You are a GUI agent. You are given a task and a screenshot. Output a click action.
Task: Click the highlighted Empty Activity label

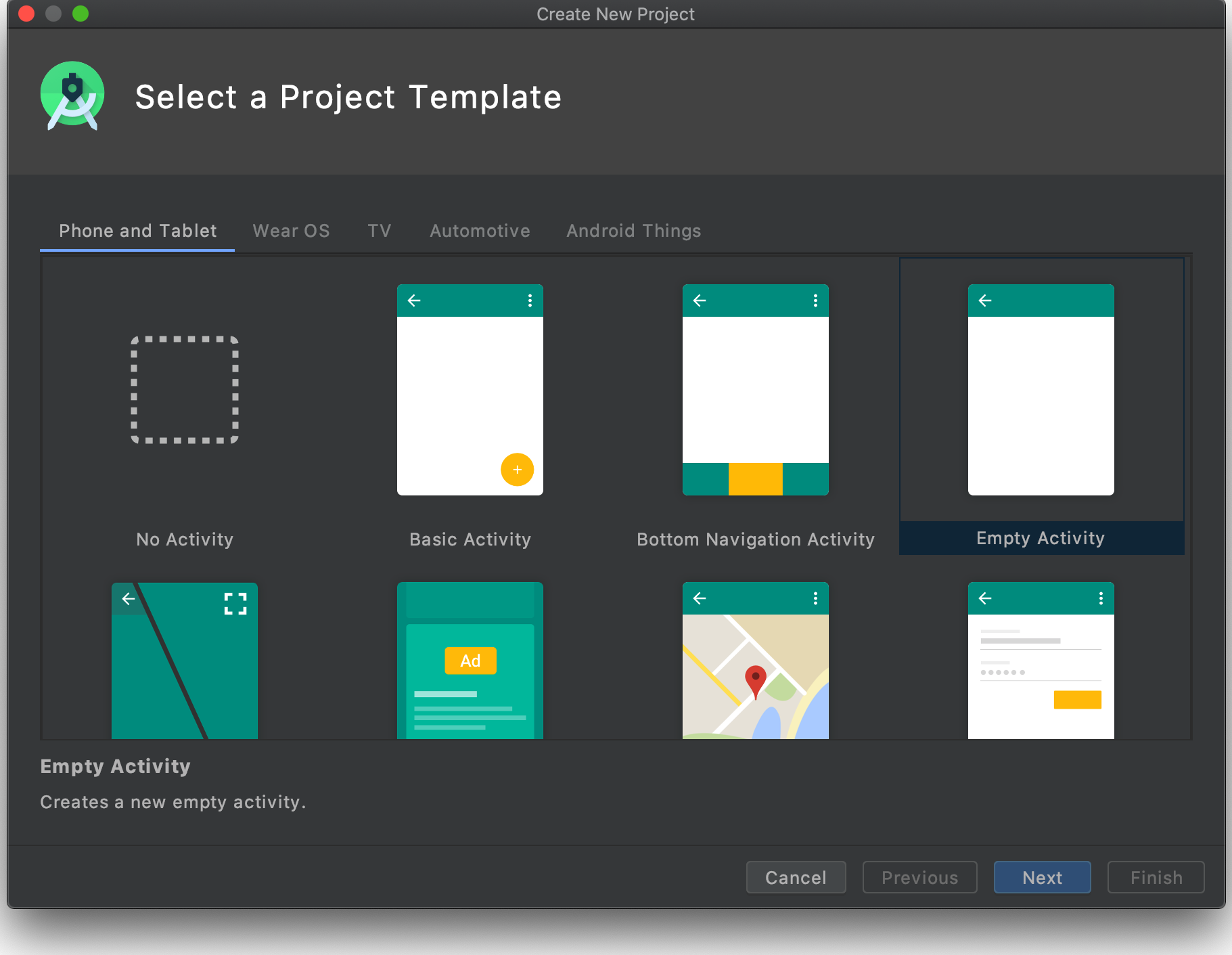click(1041, 538)
